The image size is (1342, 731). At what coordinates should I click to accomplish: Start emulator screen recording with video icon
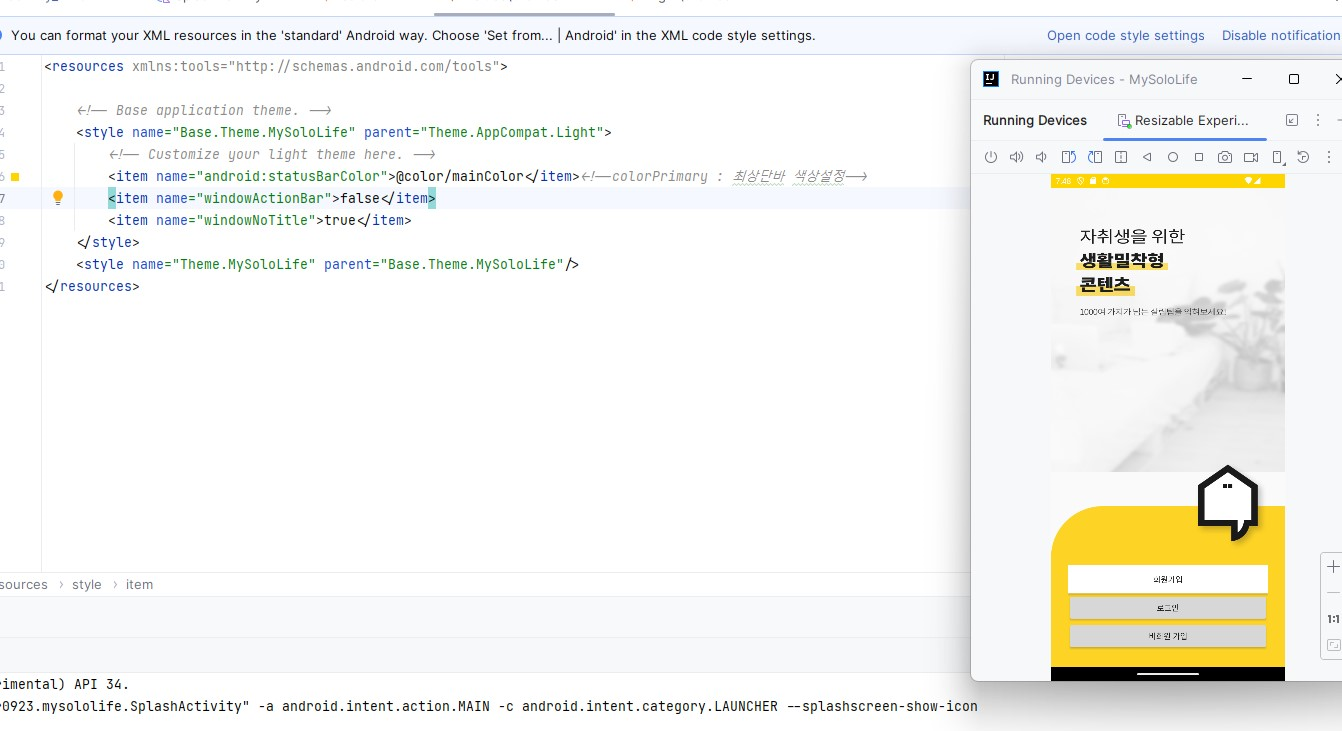click(x=1251, y=157)
